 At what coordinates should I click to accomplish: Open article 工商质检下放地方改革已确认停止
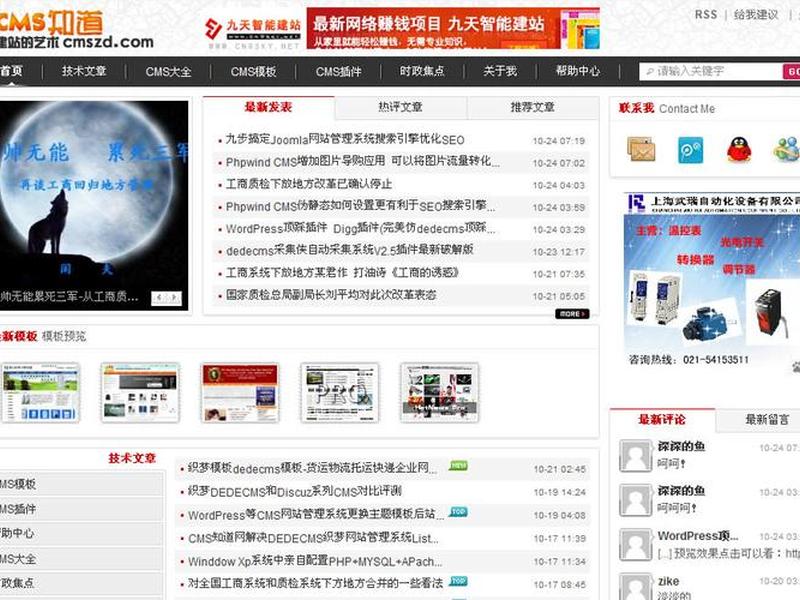(309, 184)
